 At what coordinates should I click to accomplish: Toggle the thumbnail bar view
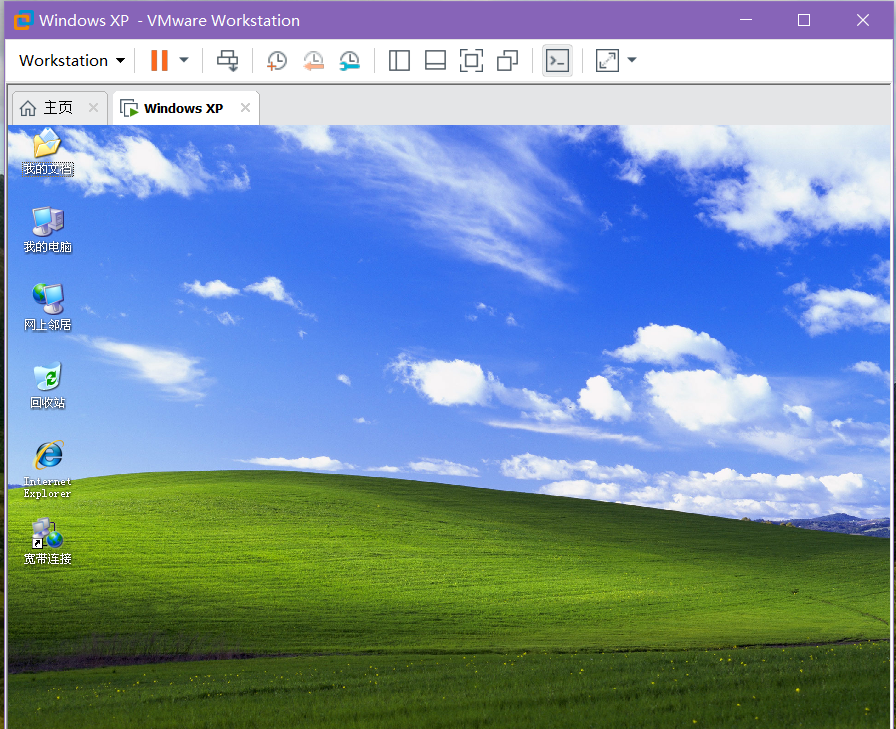click(435, 61)
